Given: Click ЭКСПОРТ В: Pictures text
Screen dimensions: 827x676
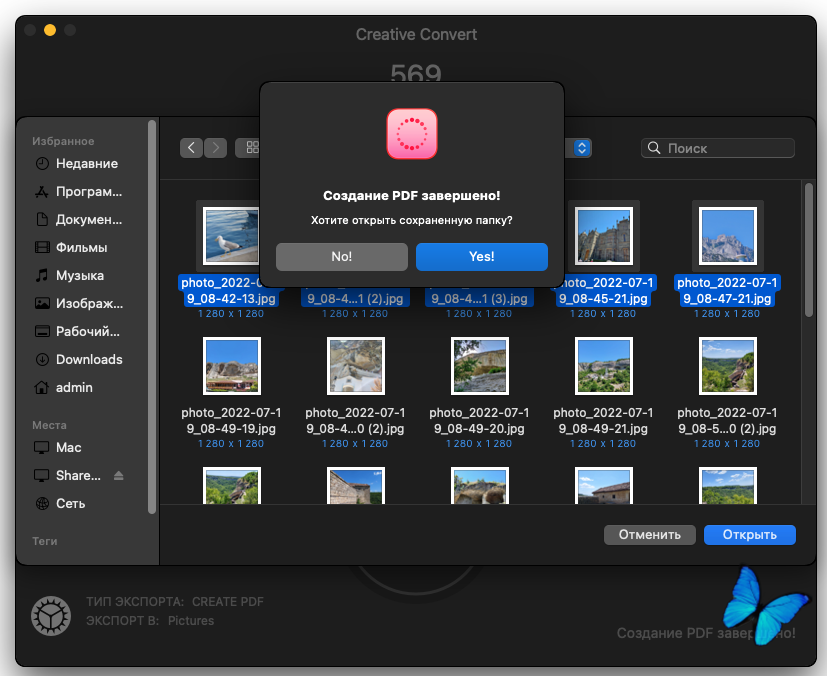Looking at the screenshot, I should pyautogui.click(x=150, y=621).
